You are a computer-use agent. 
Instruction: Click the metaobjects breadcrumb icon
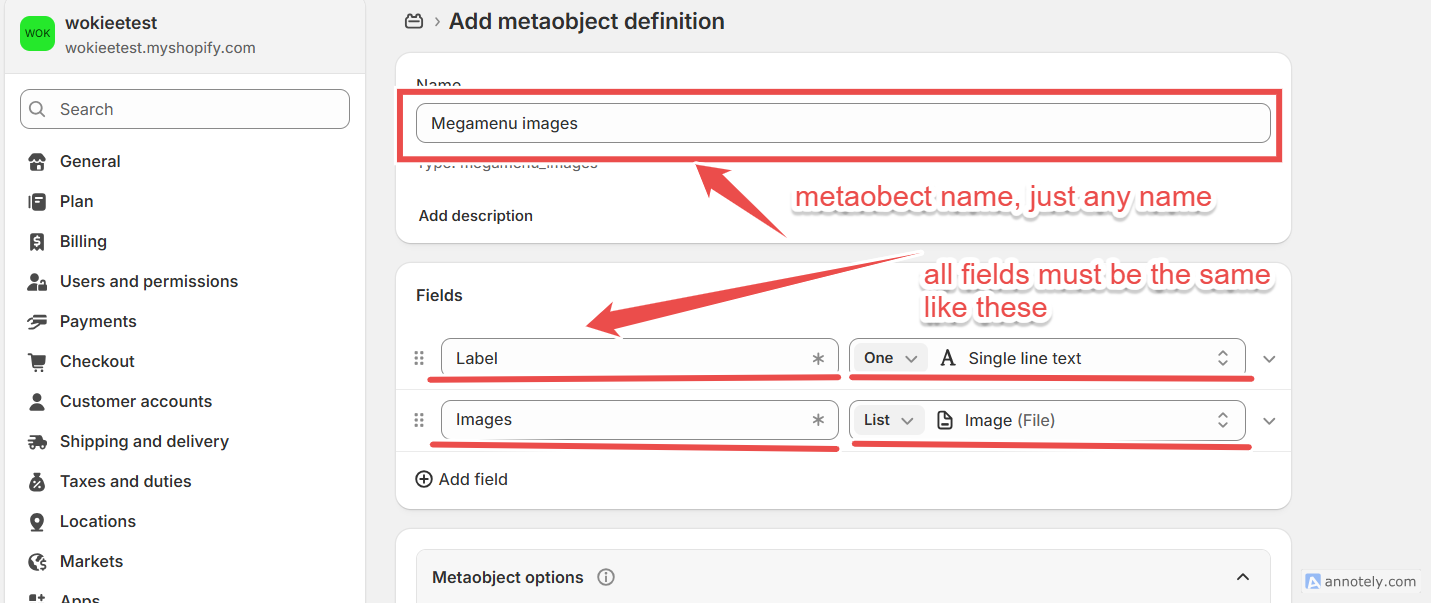pos(413,21)
